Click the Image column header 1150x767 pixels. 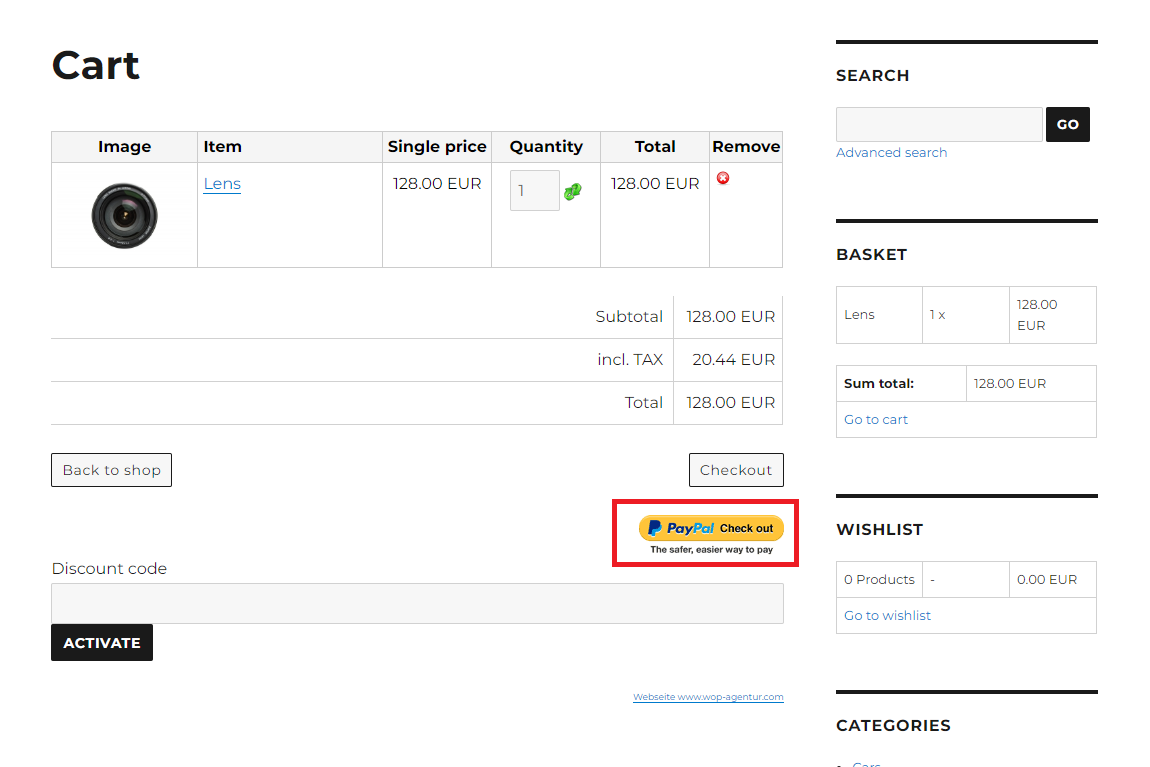[x=125, y=147]
